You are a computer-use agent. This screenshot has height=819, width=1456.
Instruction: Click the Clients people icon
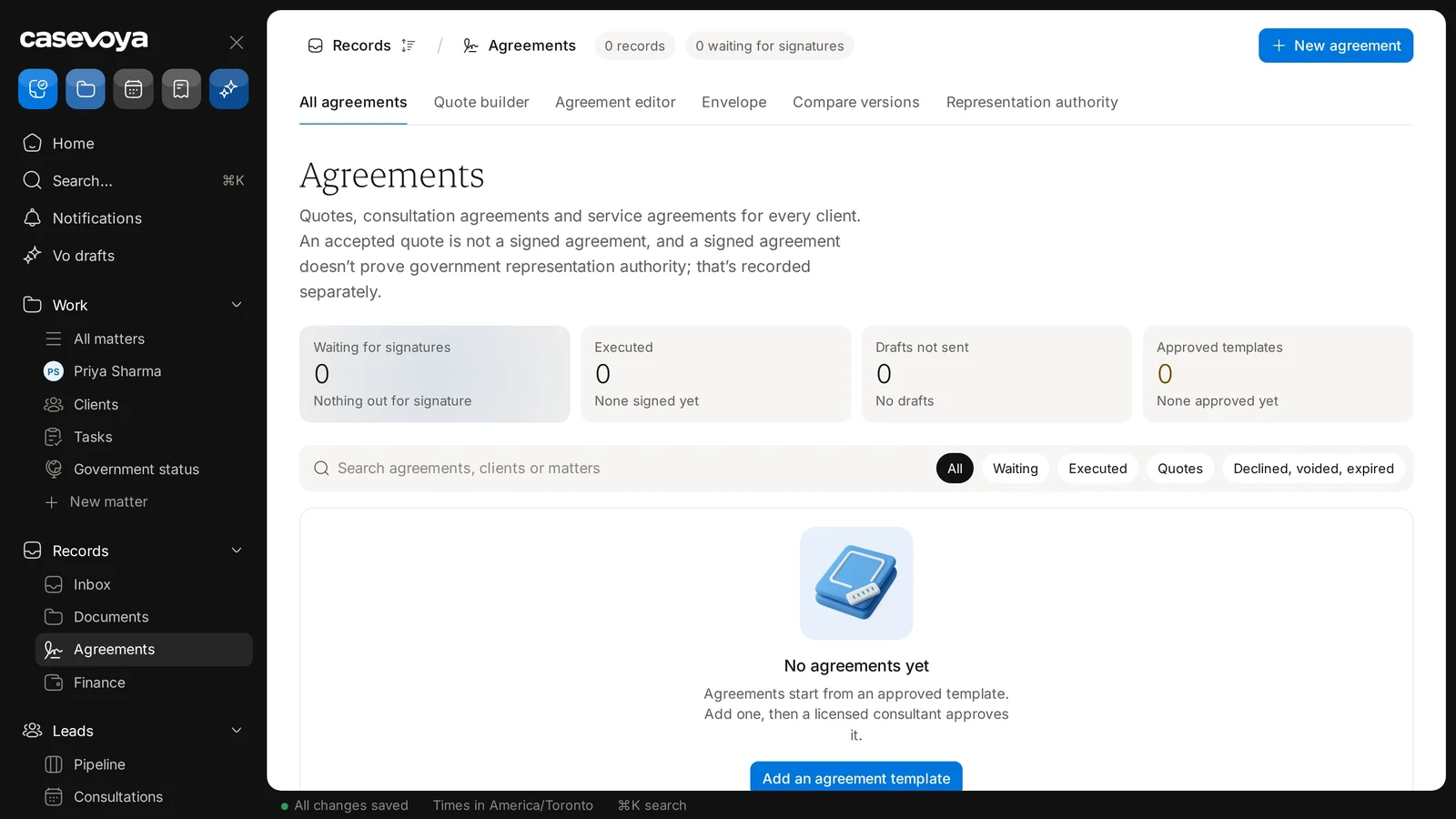coord(54,404)
